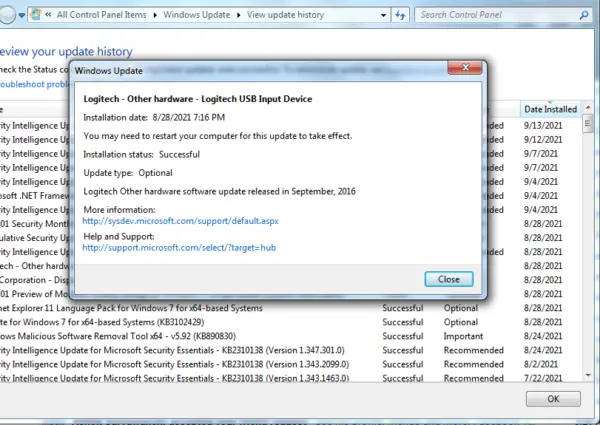This screenshot has height=425, width=600.
Task: Click the Control Panel icon in address bar
Action: (x=36, y=15)
